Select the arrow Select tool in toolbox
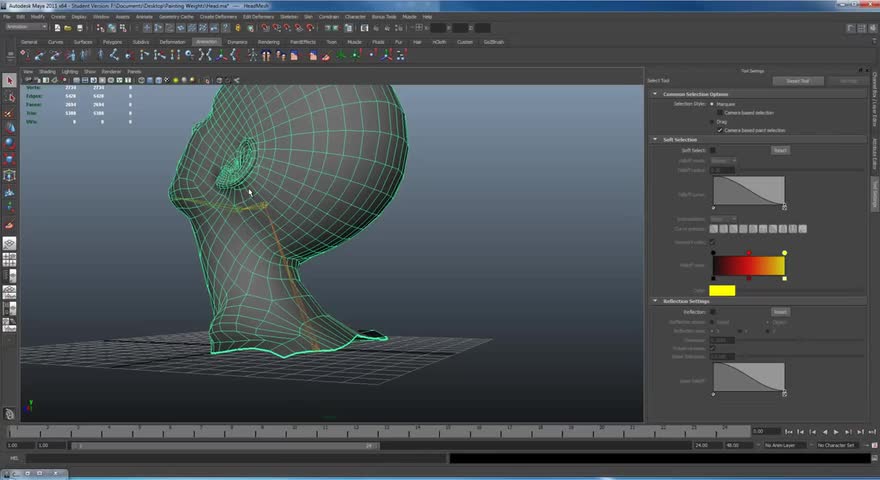 tap(10, 81)
